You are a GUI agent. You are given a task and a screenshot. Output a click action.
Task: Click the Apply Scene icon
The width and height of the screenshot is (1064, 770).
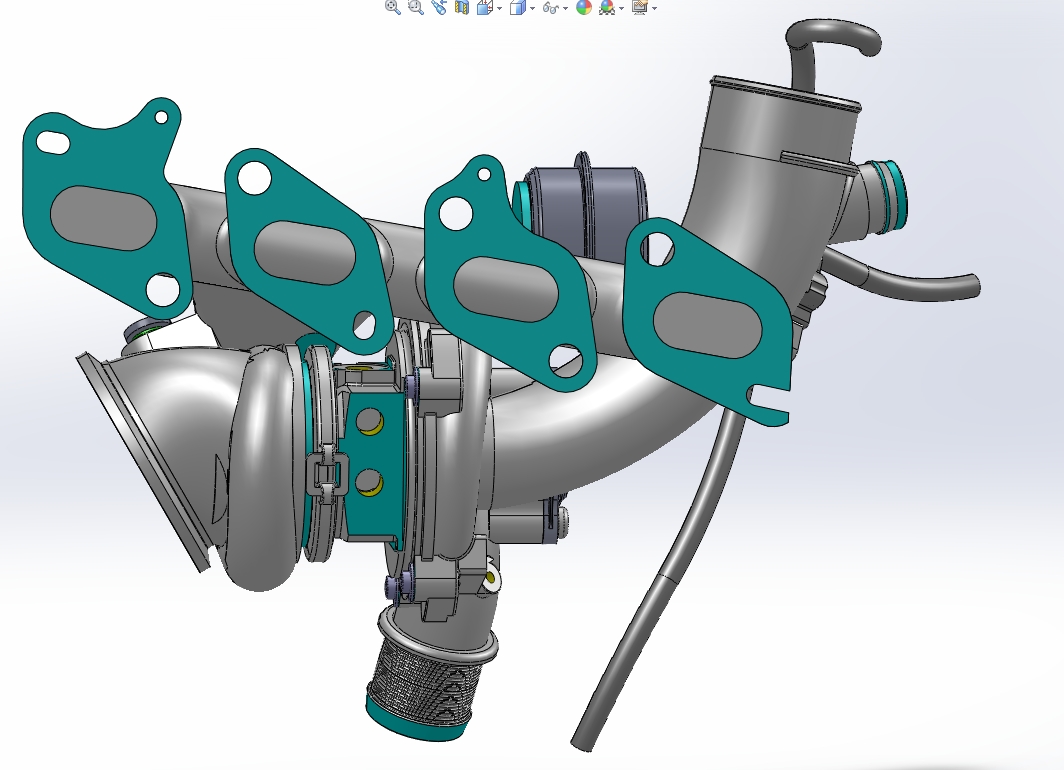607,7
